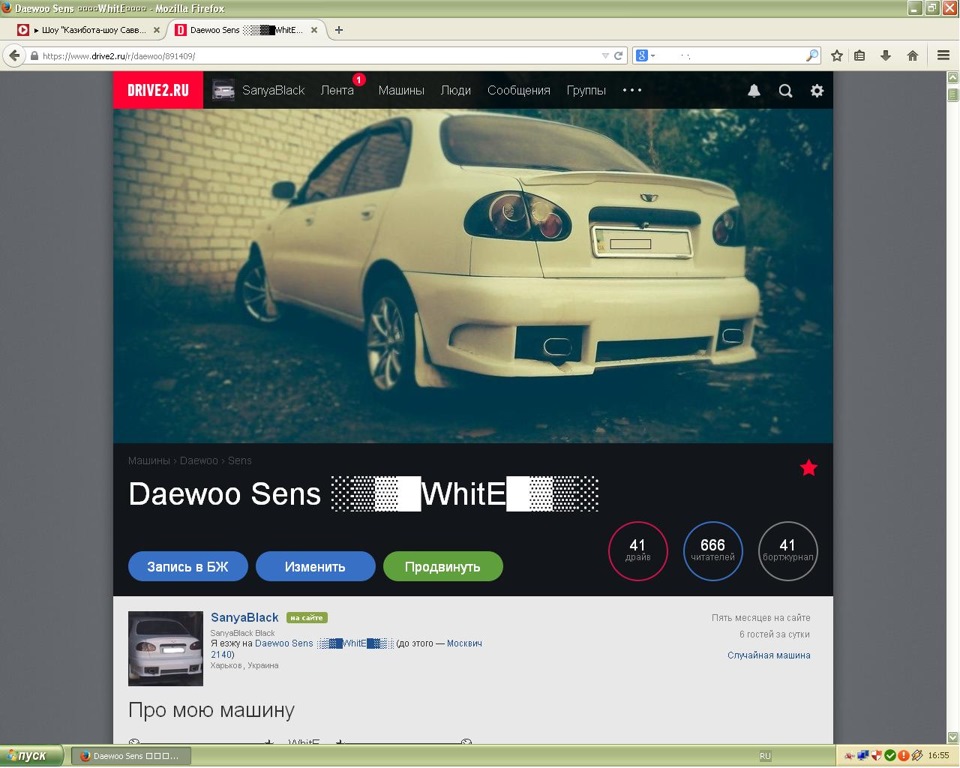Click the address bar URL field
The height and width of the screenshot is (768, 960).
[318, 56]
